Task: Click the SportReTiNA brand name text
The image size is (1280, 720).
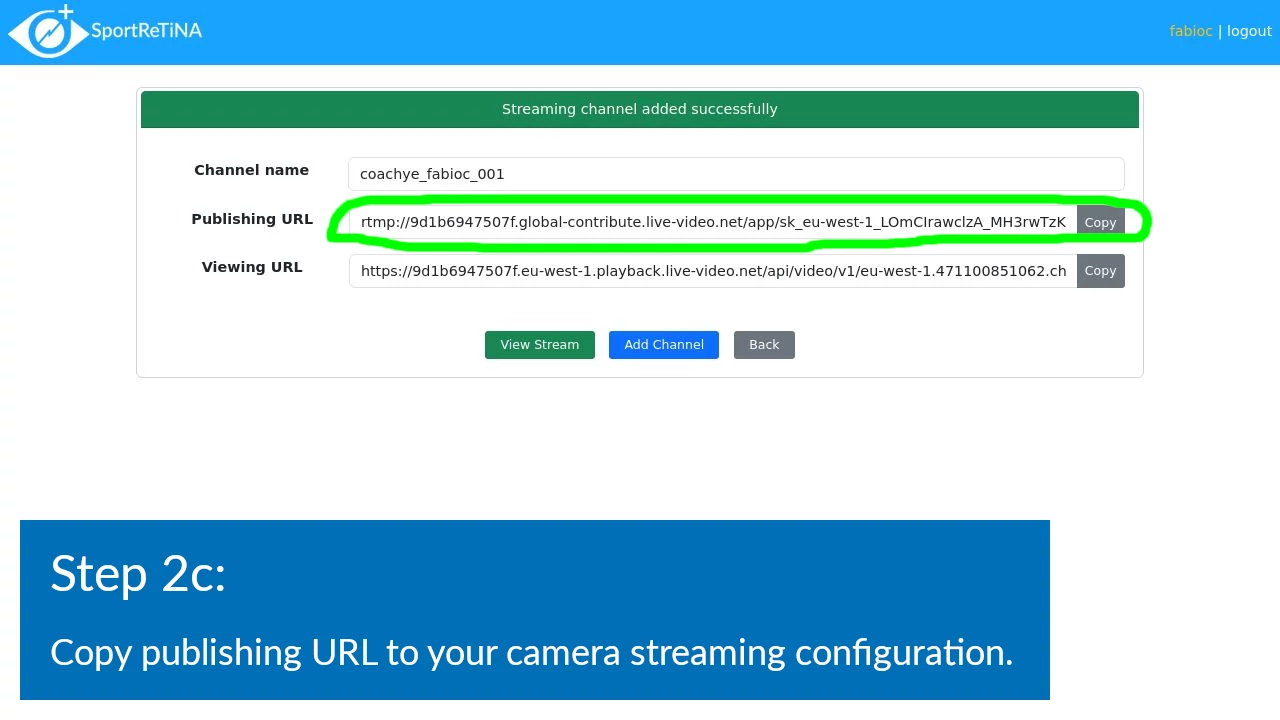Action: (x=146, y=30)
